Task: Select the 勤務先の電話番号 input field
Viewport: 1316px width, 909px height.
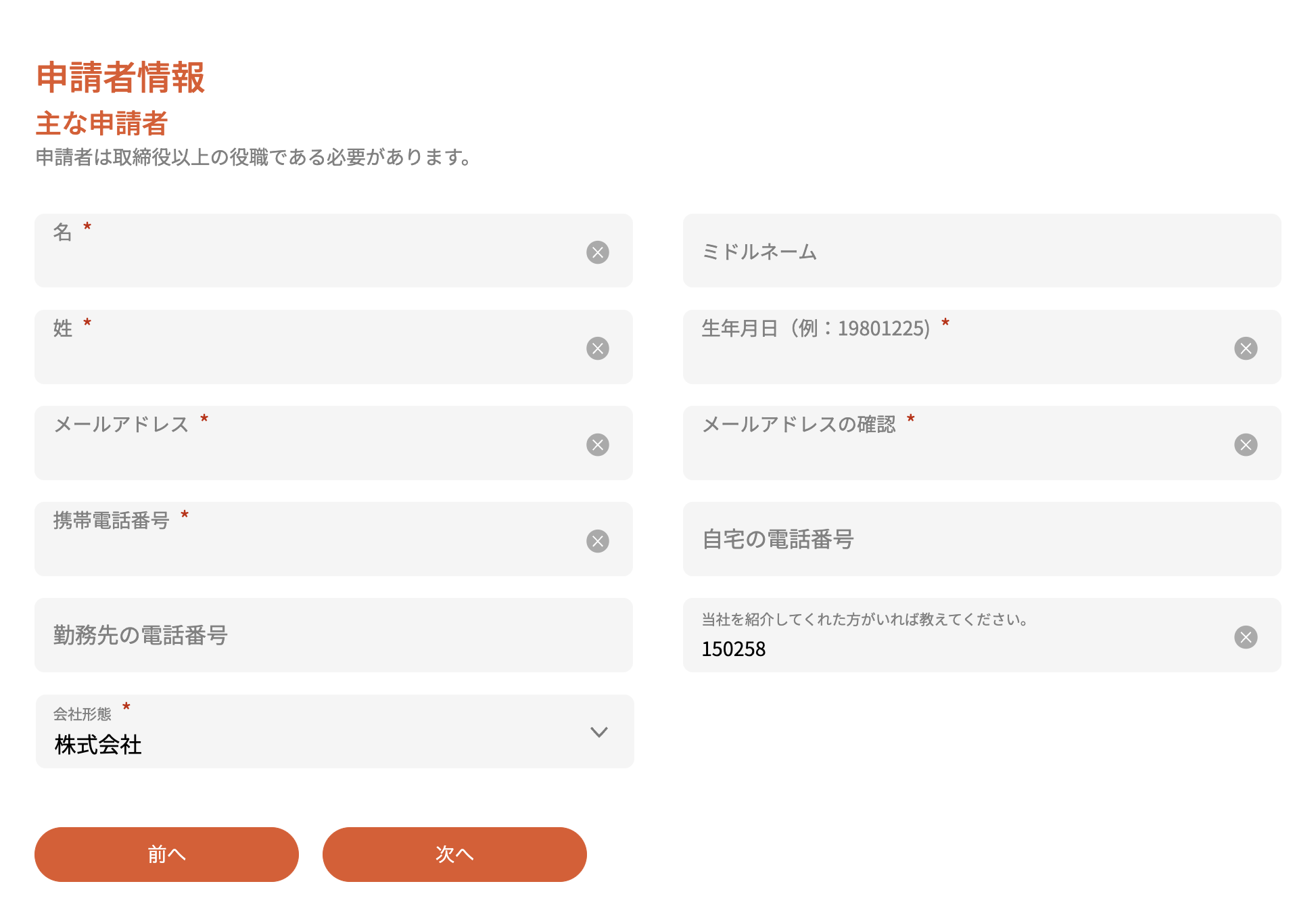Action: [x=333, y=635]
